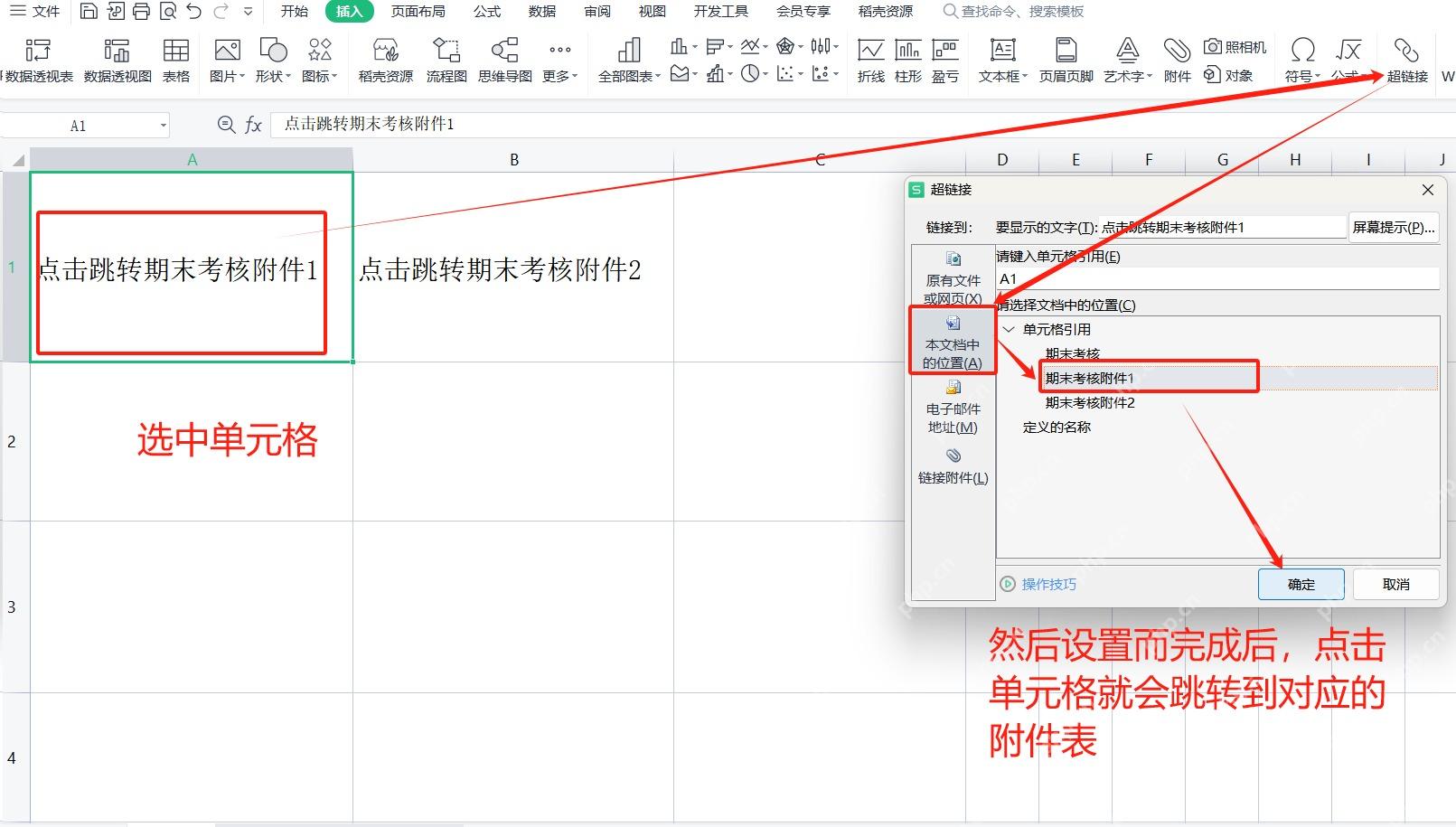Image resolution: width=1456 pixels, height=827 pixels.
Task: Click the Save icon in quick access toolbar
Action: (88, 12)
